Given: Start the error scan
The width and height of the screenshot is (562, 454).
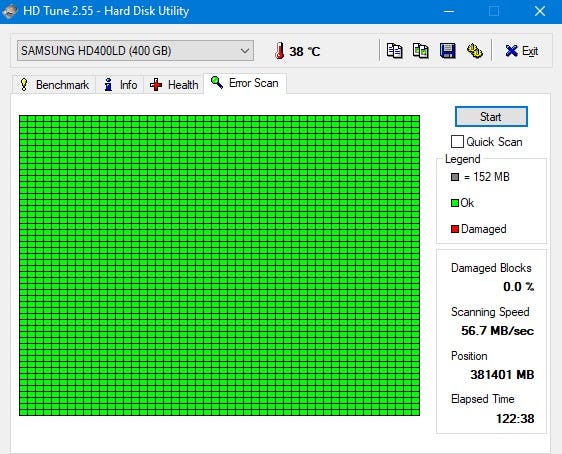Looking at the screenshot, I should pos(491,116).
